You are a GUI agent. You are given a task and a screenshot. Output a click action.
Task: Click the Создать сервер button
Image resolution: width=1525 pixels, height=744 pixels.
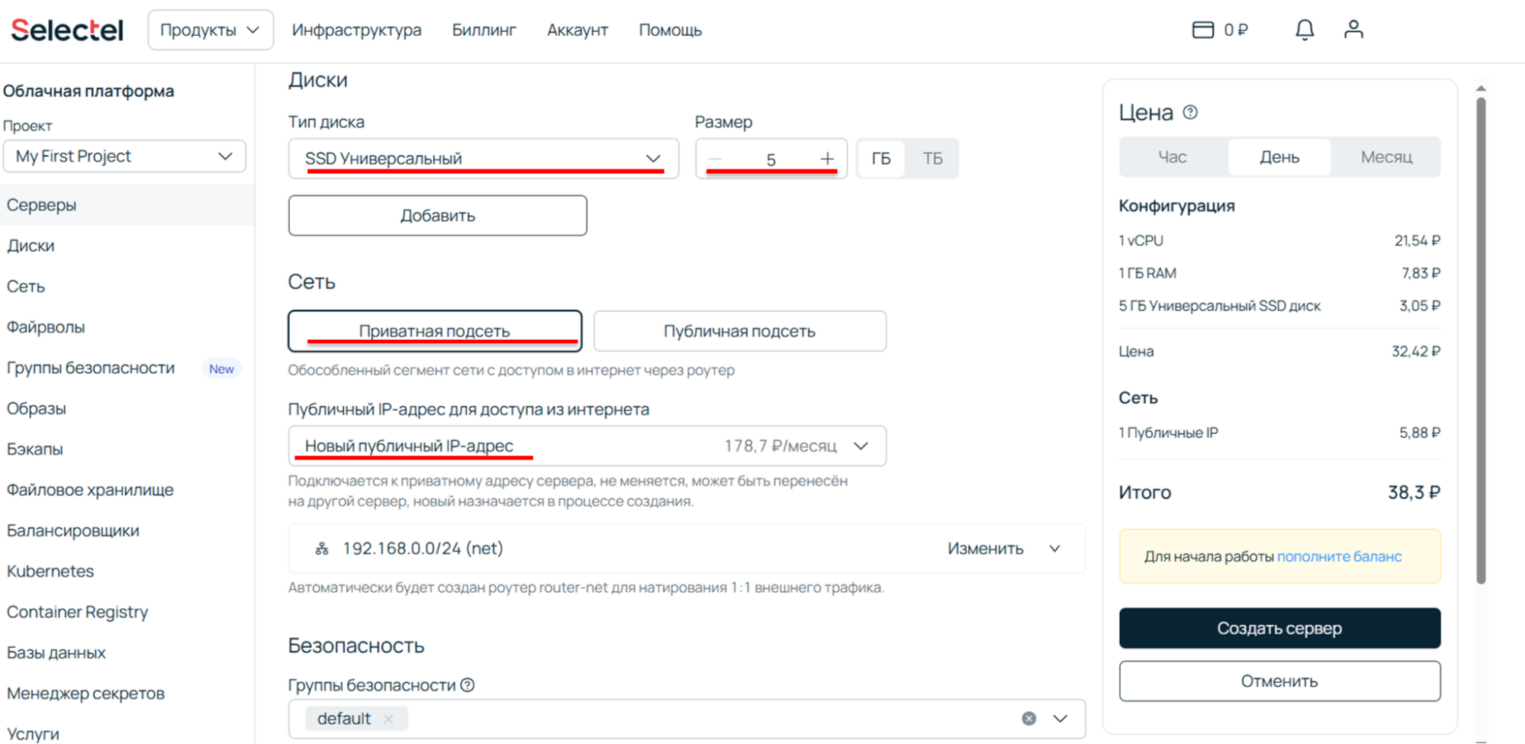1279,628
